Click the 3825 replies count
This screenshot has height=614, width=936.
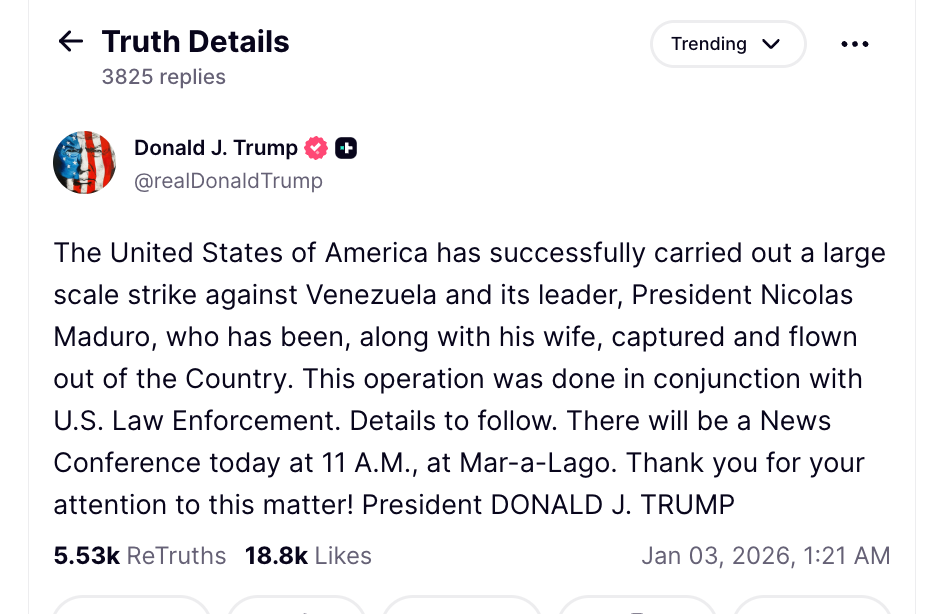click(163, 77)
